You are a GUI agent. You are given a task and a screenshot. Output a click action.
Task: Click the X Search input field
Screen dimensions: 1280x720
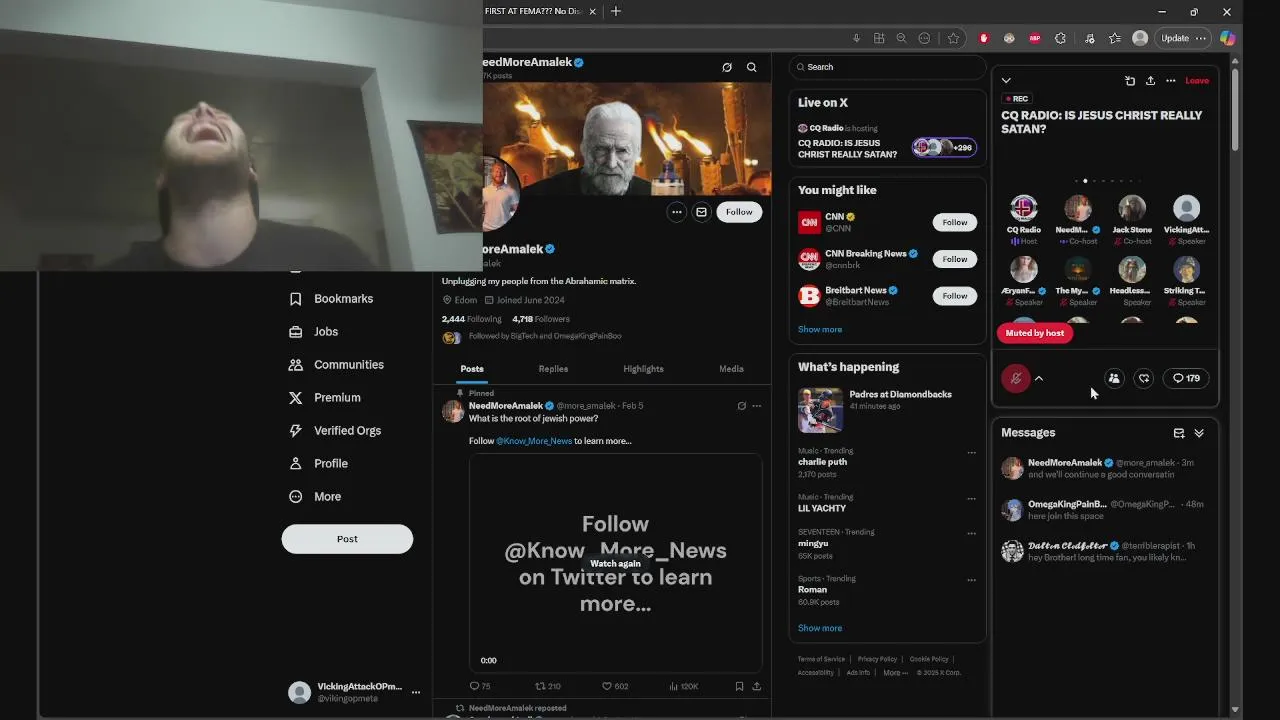coord(887,67)
